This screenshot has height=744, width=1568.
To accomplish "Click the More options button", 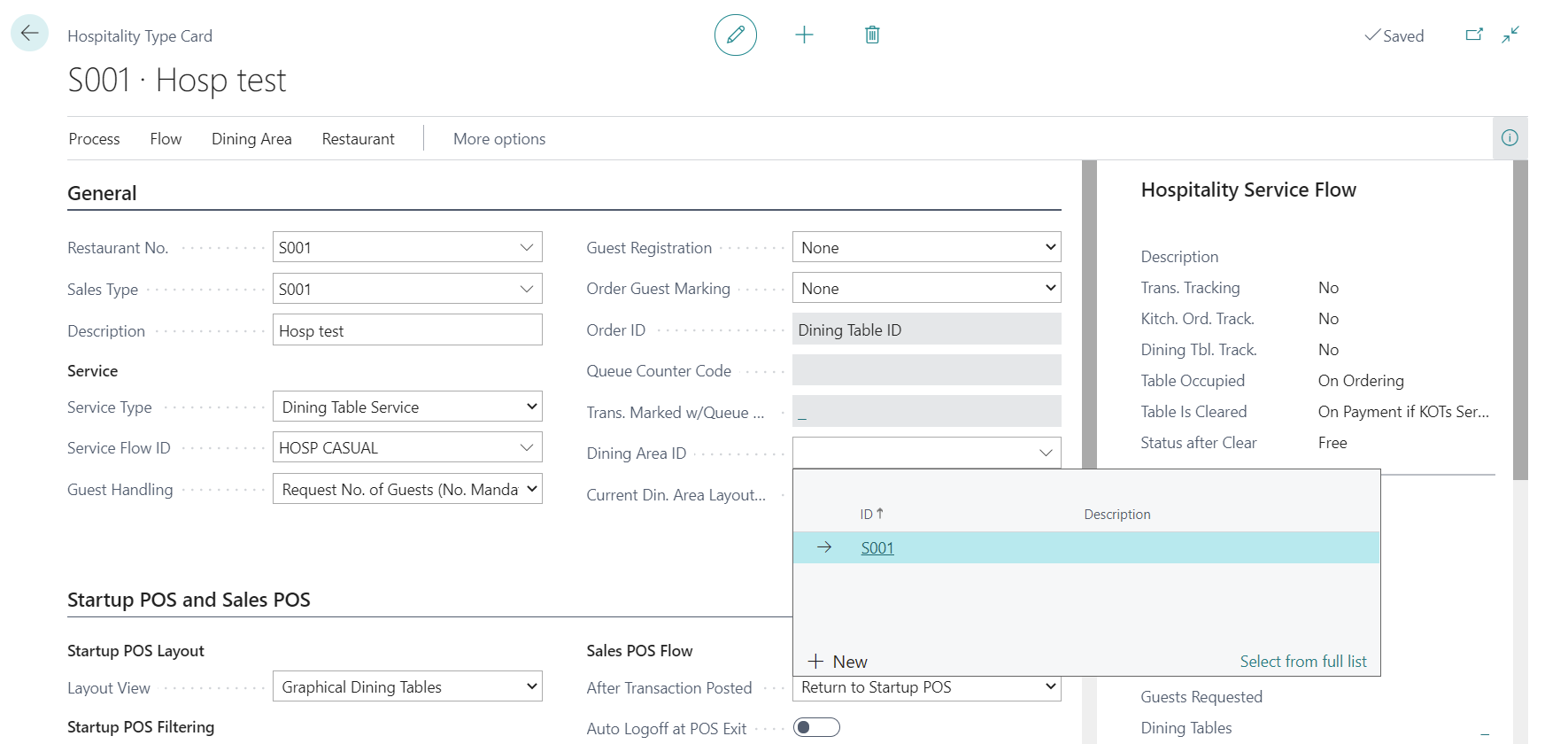I will pos(499,139).
